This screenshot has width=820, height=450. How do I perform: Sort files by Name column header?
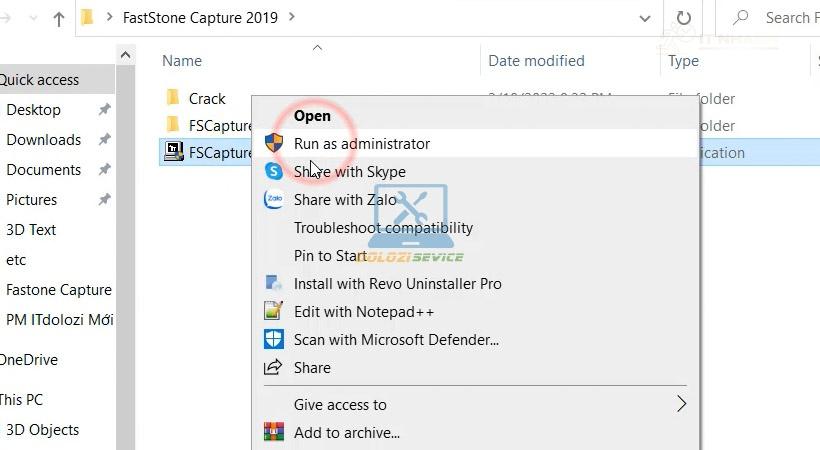point(182,61)
